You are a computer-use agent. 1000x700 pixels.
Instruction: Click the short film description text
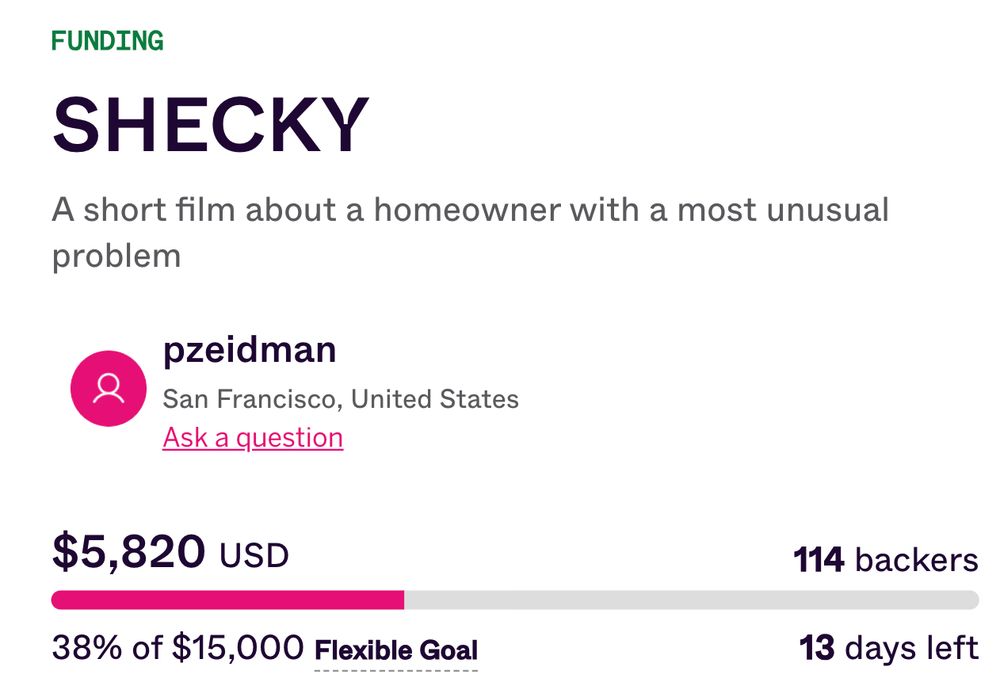470,233
